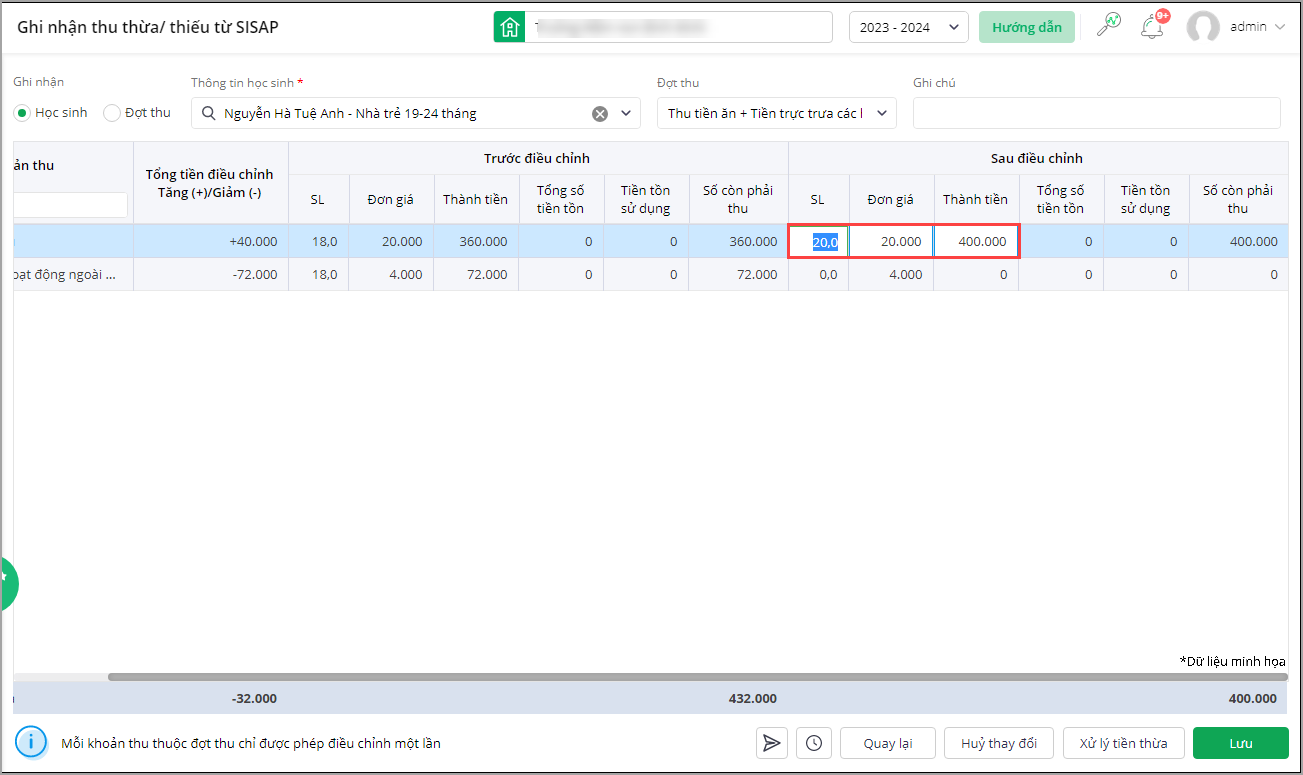Click the hoạt động ngoài… row name
This screenshot has width=1303, height=775.
[x=67, y=274]
